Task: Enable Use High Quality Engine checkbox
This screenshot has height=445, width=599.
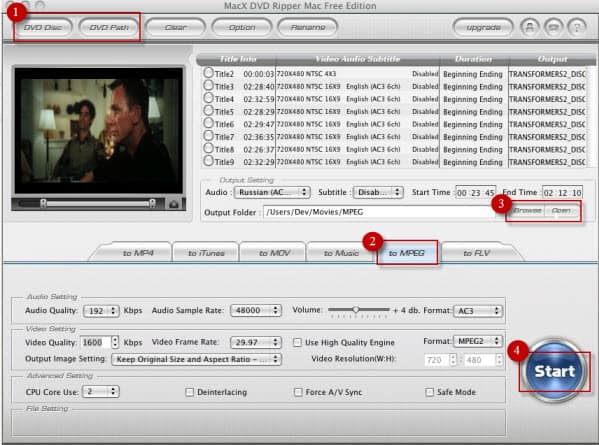Action: pyautogui.click(x=297, y=342)
